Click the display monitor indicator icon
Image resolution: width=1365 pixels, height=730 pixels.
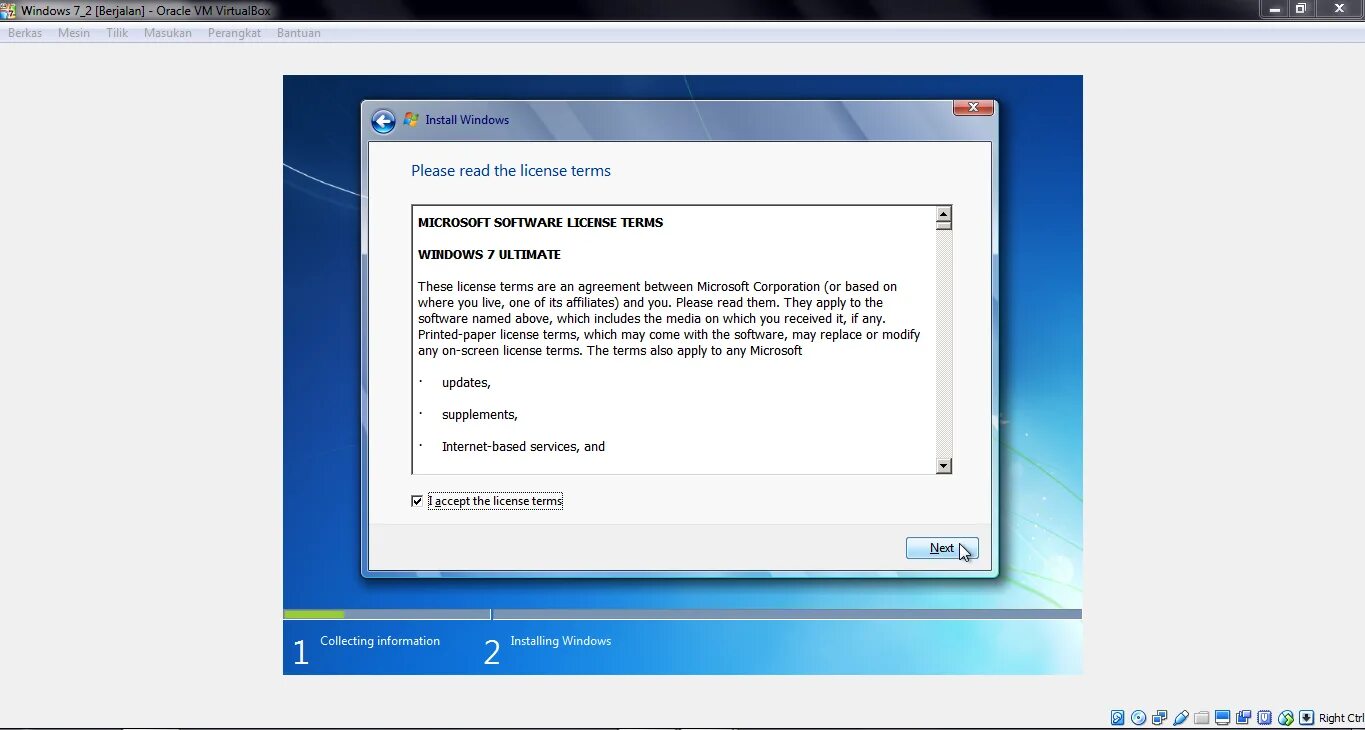point(1222,718)
